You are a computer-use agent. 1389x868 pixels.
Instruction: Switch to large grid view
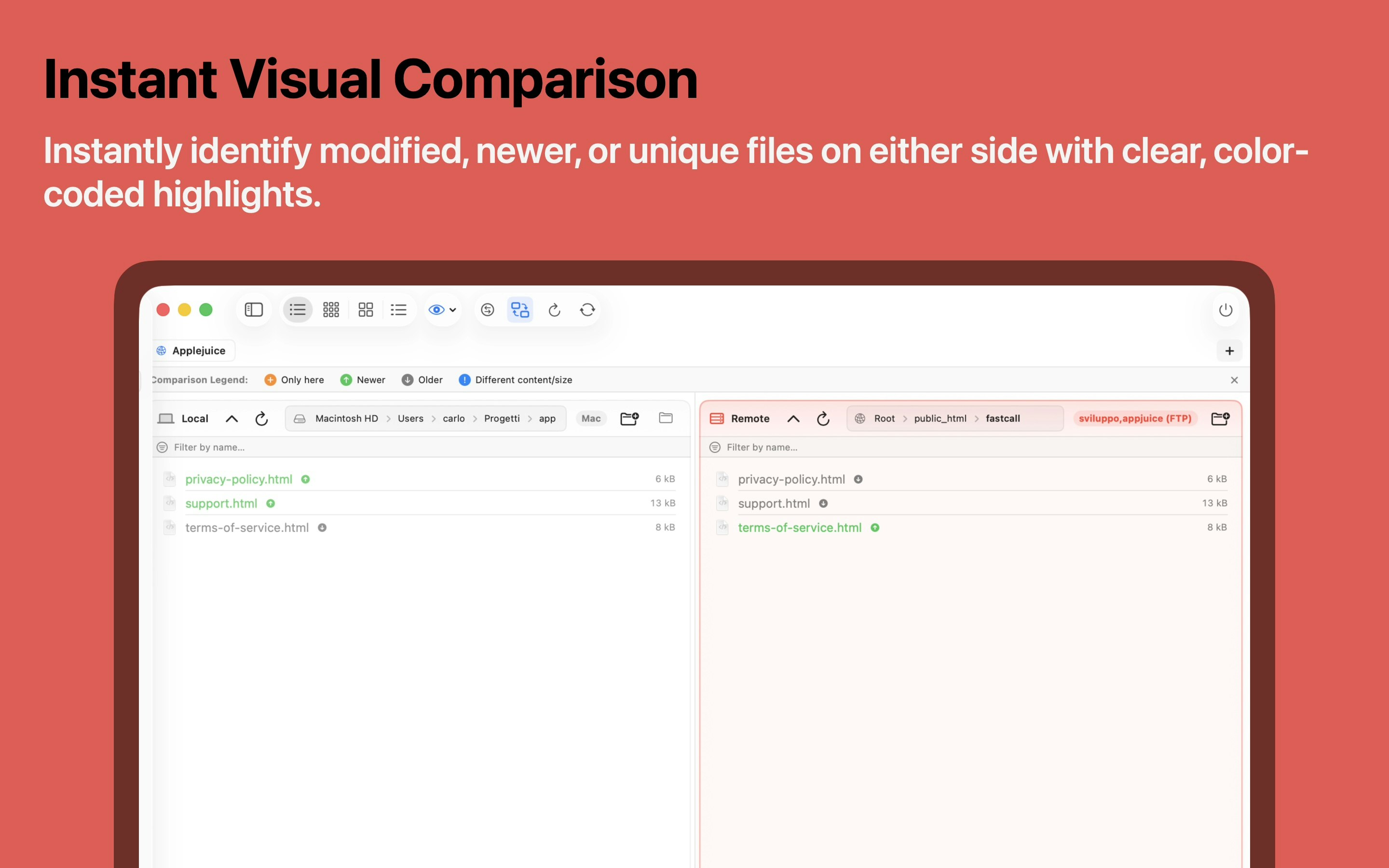pyautogui.click(x=366, y=310)
